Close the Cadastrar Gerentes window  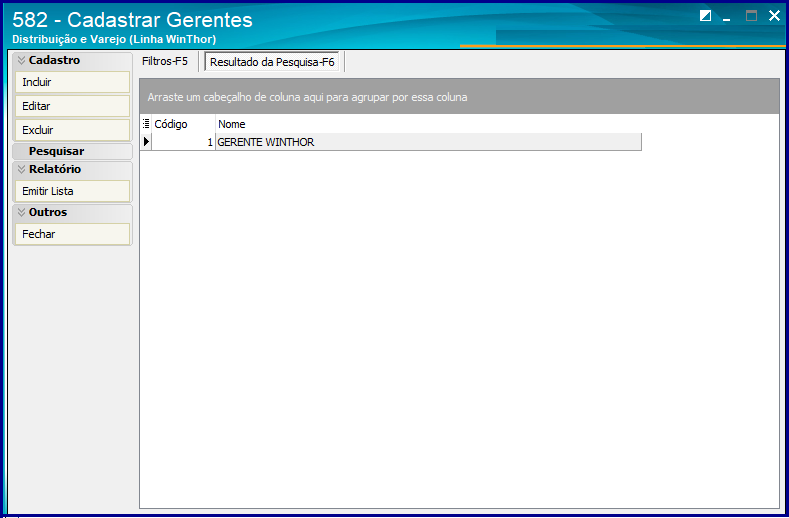774,16
